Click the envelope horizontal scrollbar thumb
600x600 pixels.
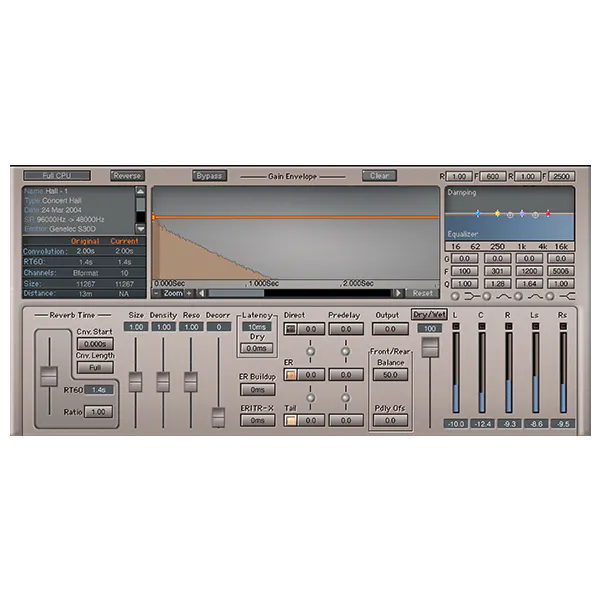pos(236,293)
